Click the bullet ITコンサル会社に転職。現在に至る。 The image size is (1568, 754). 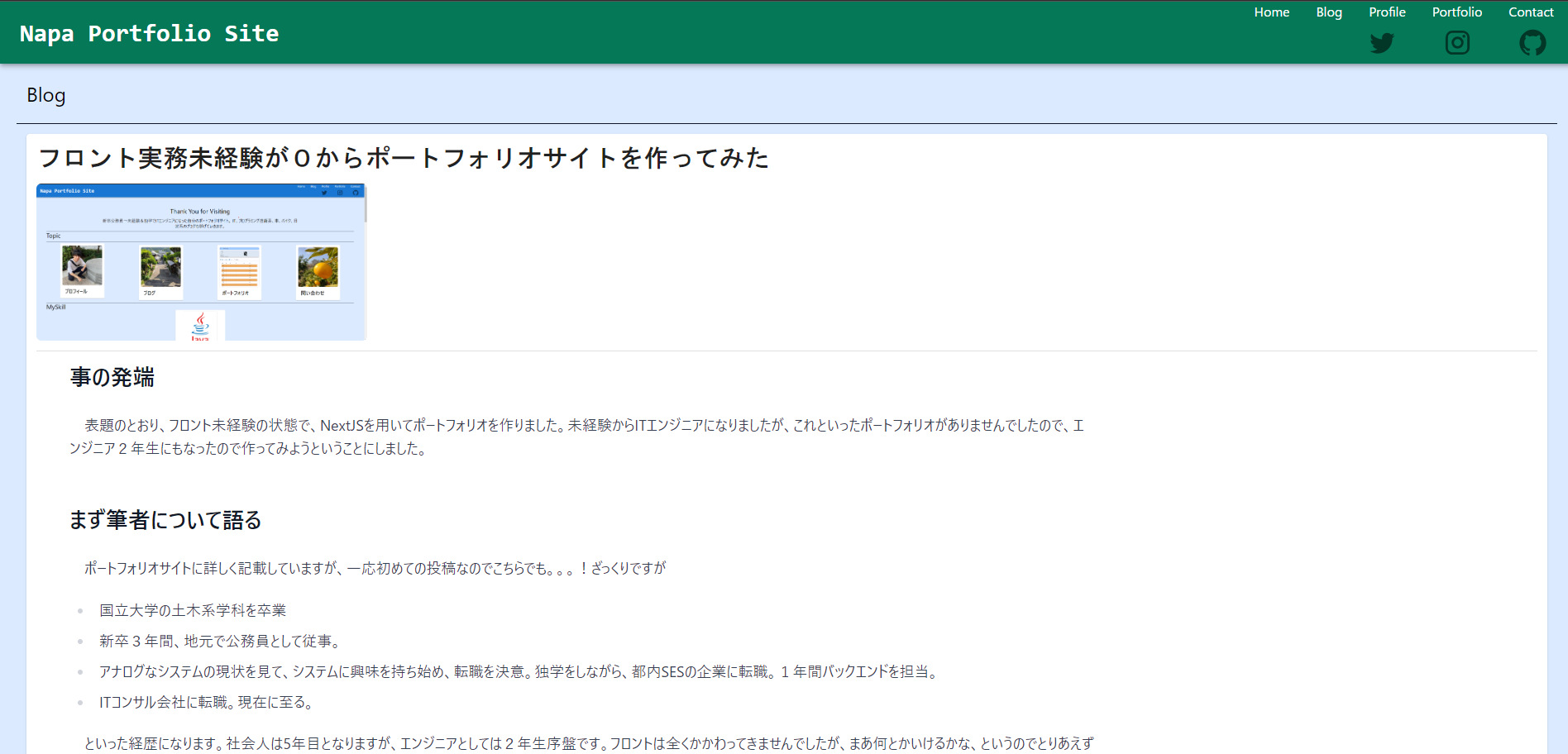(208, 702)
